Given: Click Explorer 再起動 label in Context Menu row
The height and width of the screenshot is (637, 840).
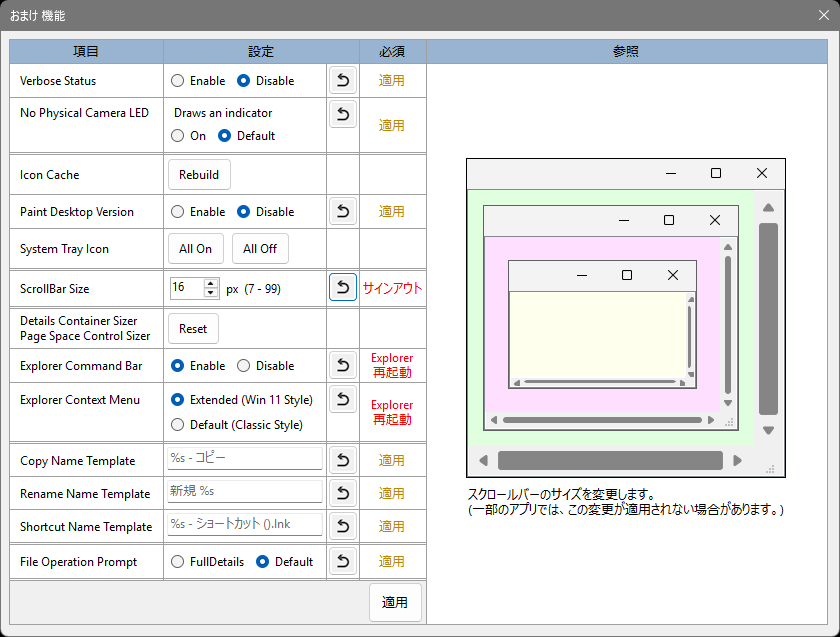Looking at the screenshot, I should click(x=392, y=412).
